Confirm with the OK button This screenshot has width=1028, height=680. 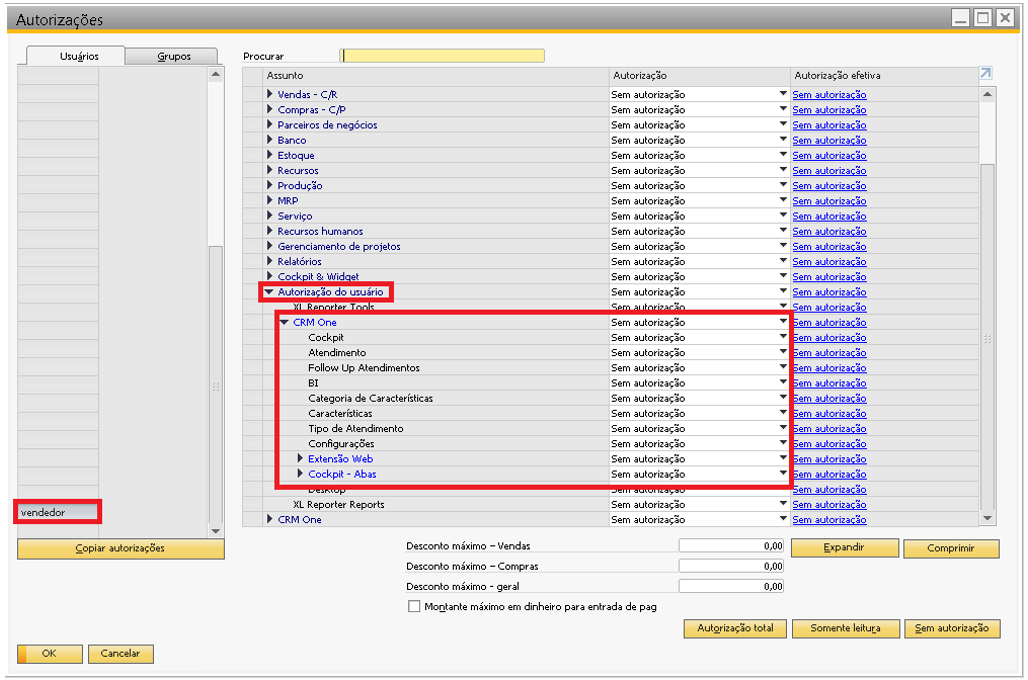click(x=50, y=654)
